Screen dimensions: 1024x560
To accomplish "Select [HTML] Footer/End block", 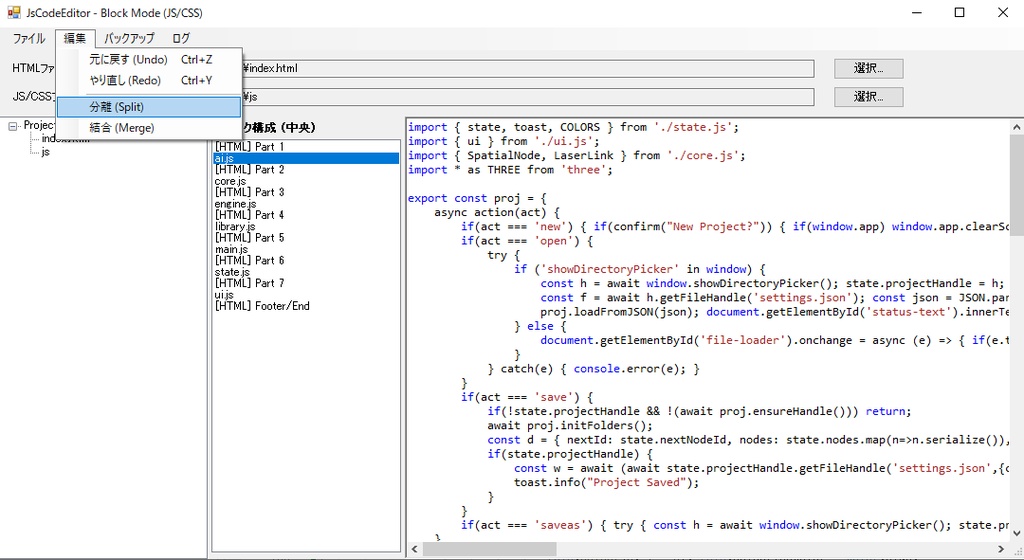I will [306, 306].
